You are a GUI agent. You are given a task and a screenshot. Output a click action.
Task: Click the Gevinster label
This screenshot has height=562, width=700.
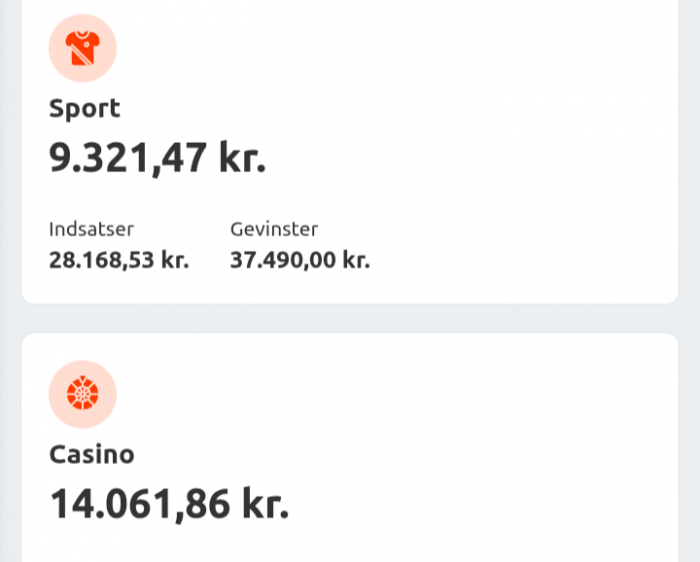274,229
